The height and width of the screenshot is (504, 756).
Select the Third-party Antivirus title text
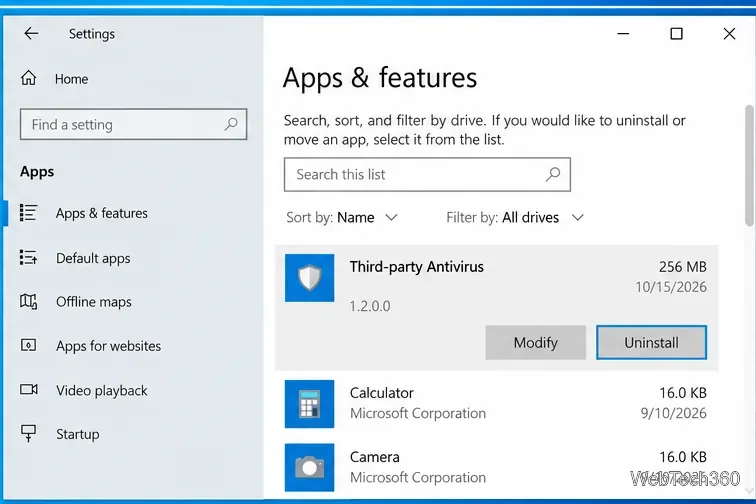coord(417,267)
